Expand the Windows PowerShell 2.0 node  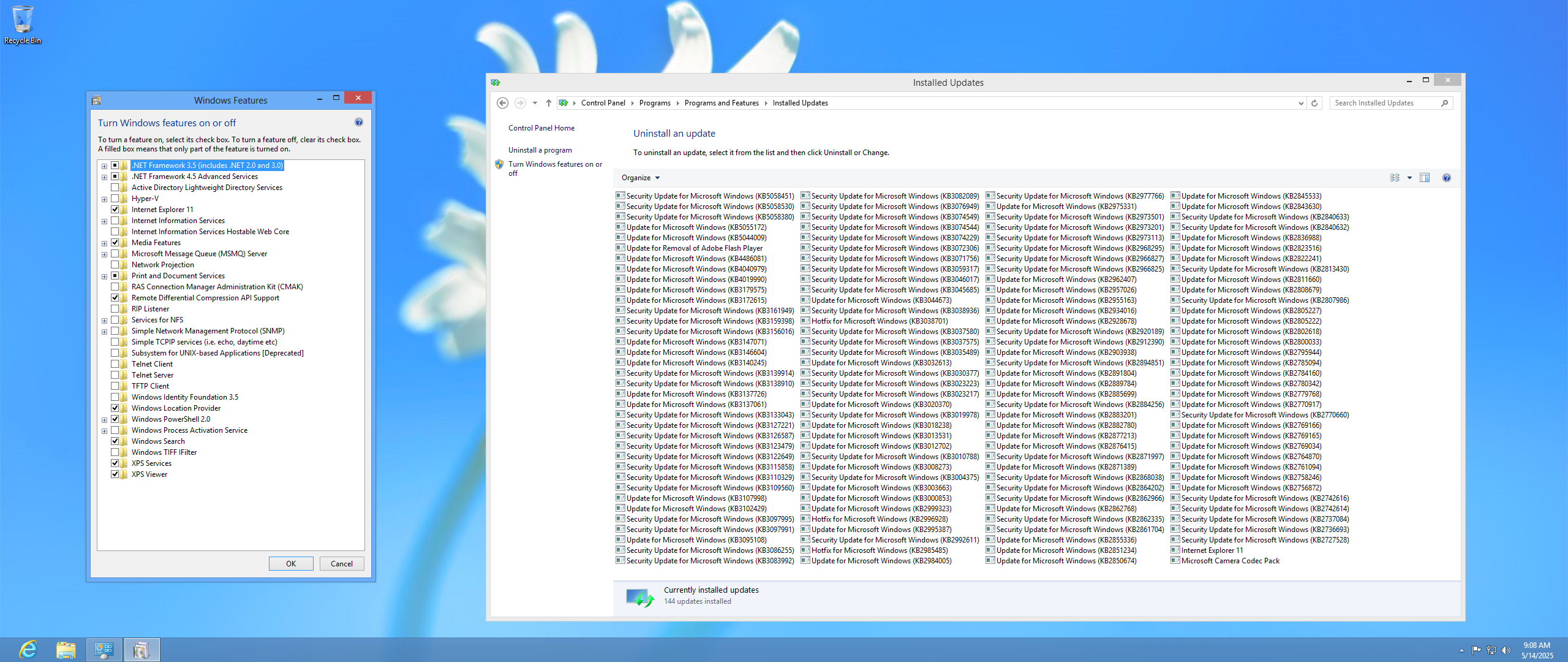[x=104, y=420]
